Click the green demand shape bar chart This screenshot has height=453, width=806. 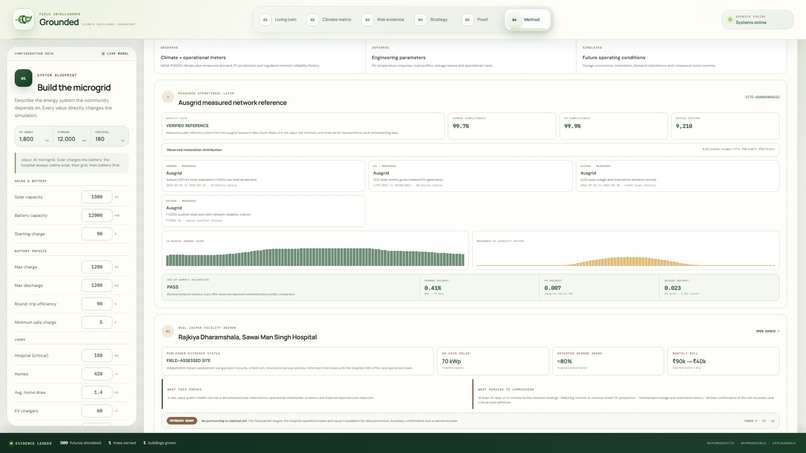[x=315, y=257]
